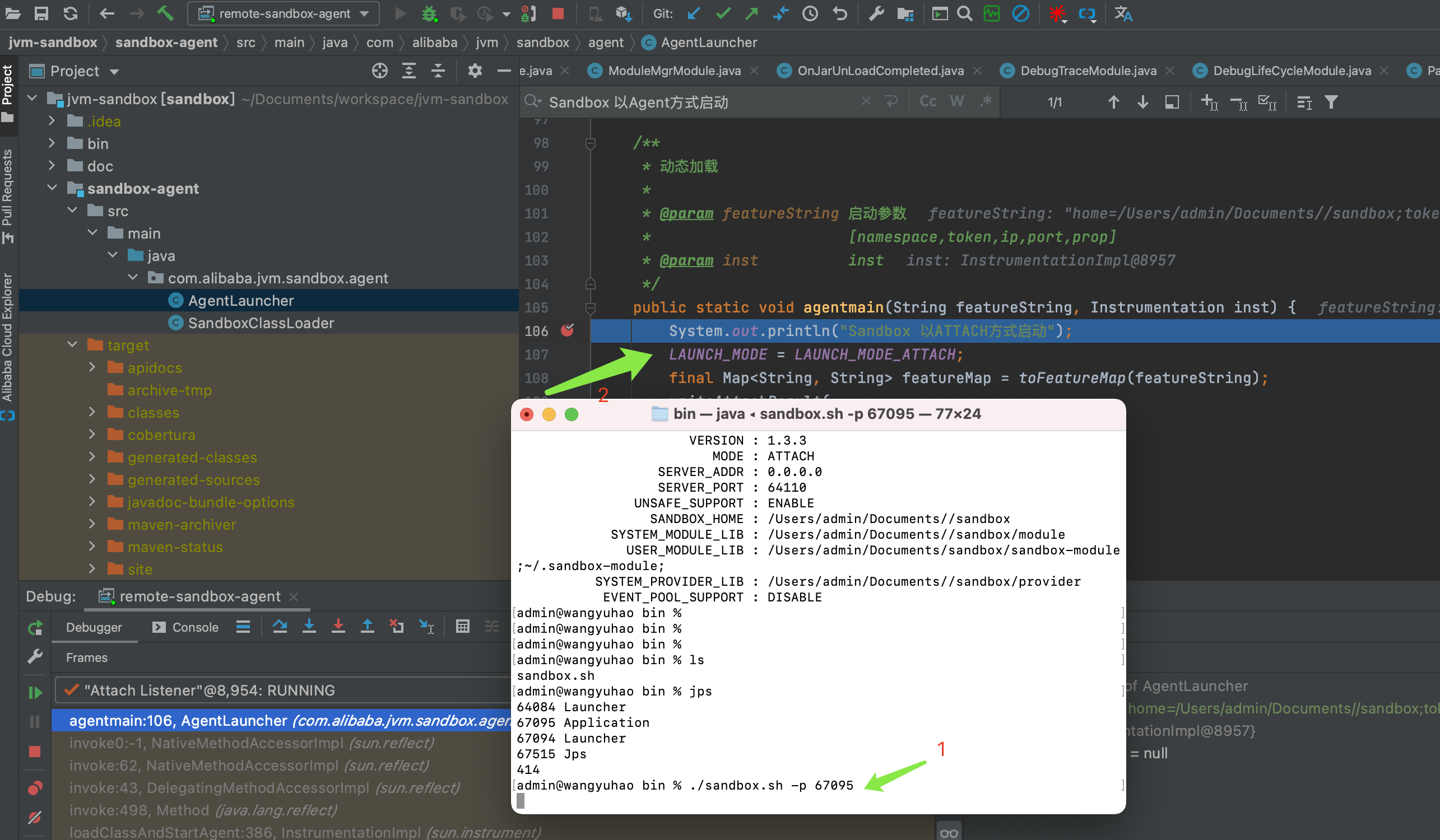1440x840 pixels.
Task: Click the green Build hammer icon
Action: pos(165,13)
